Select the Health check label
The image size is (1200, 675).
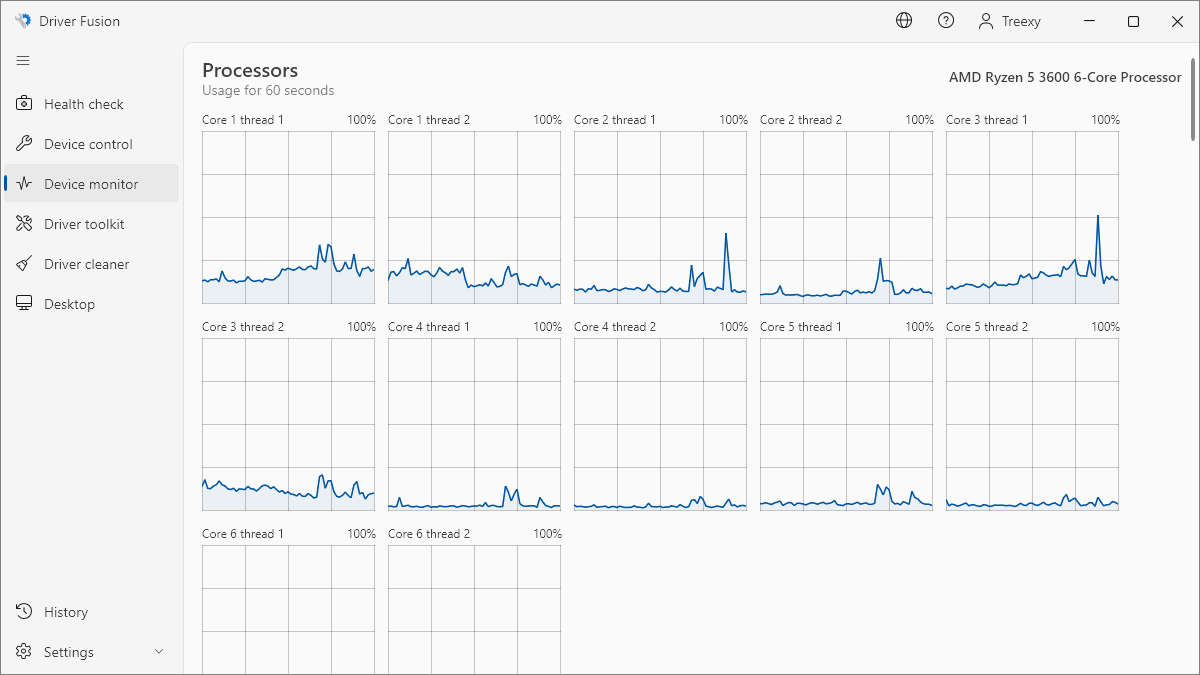point(84,104)
